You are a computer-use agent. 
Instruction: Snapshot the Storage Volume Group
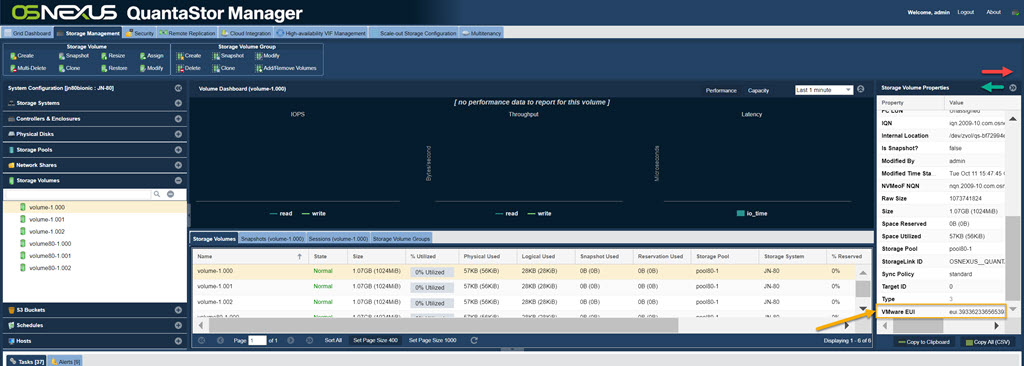tap(228, 56)
